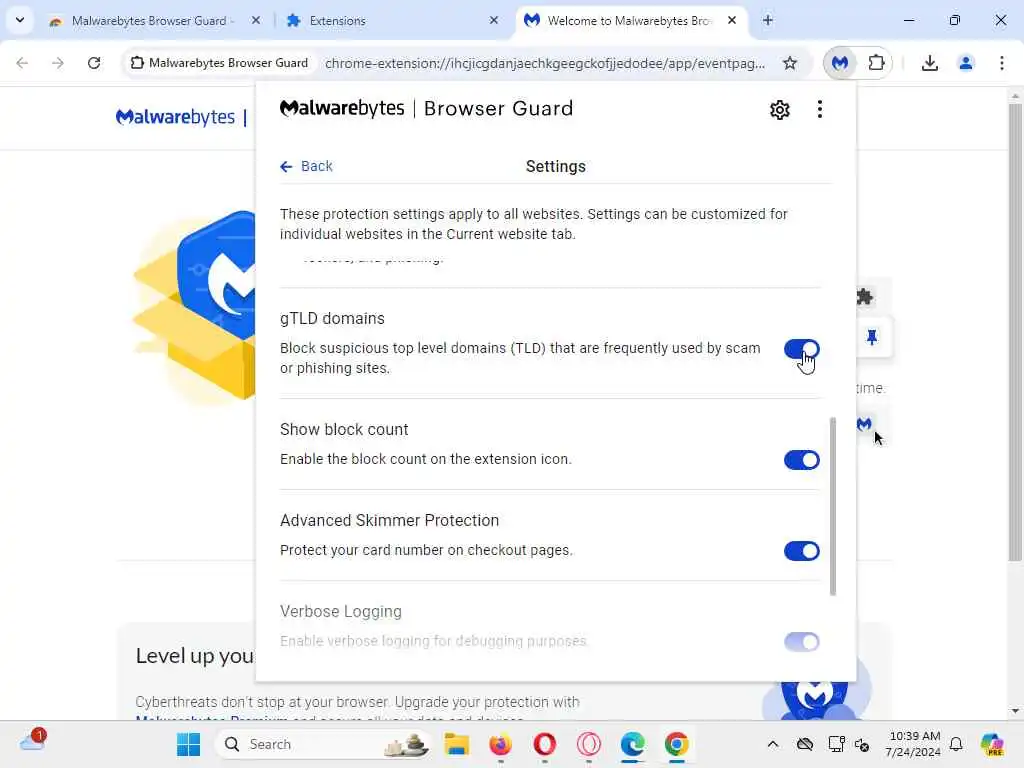Reload the page

[94, 63]
